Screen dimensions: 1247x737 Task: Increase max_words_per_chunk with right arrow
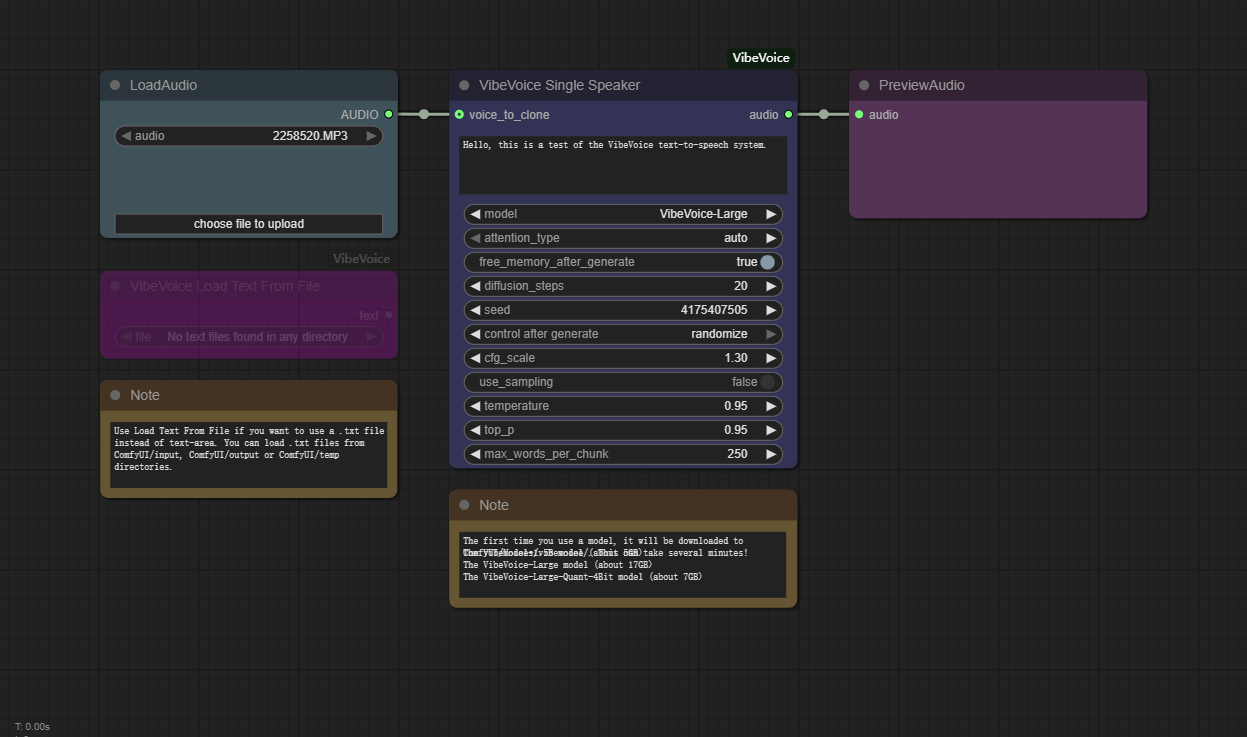[771, 454]
